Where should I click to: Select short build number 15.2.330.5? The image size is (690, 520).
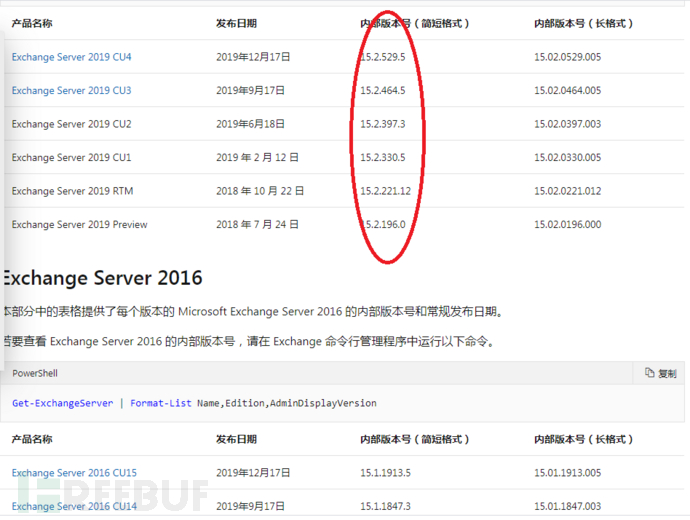[x=383, y=157]
